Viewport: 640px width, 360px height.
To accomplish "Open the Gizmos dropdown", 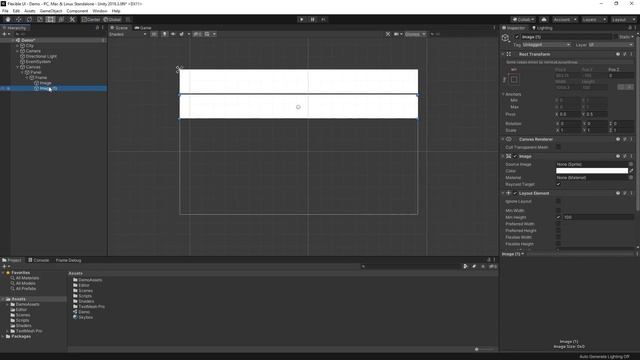I will [415, 34].
